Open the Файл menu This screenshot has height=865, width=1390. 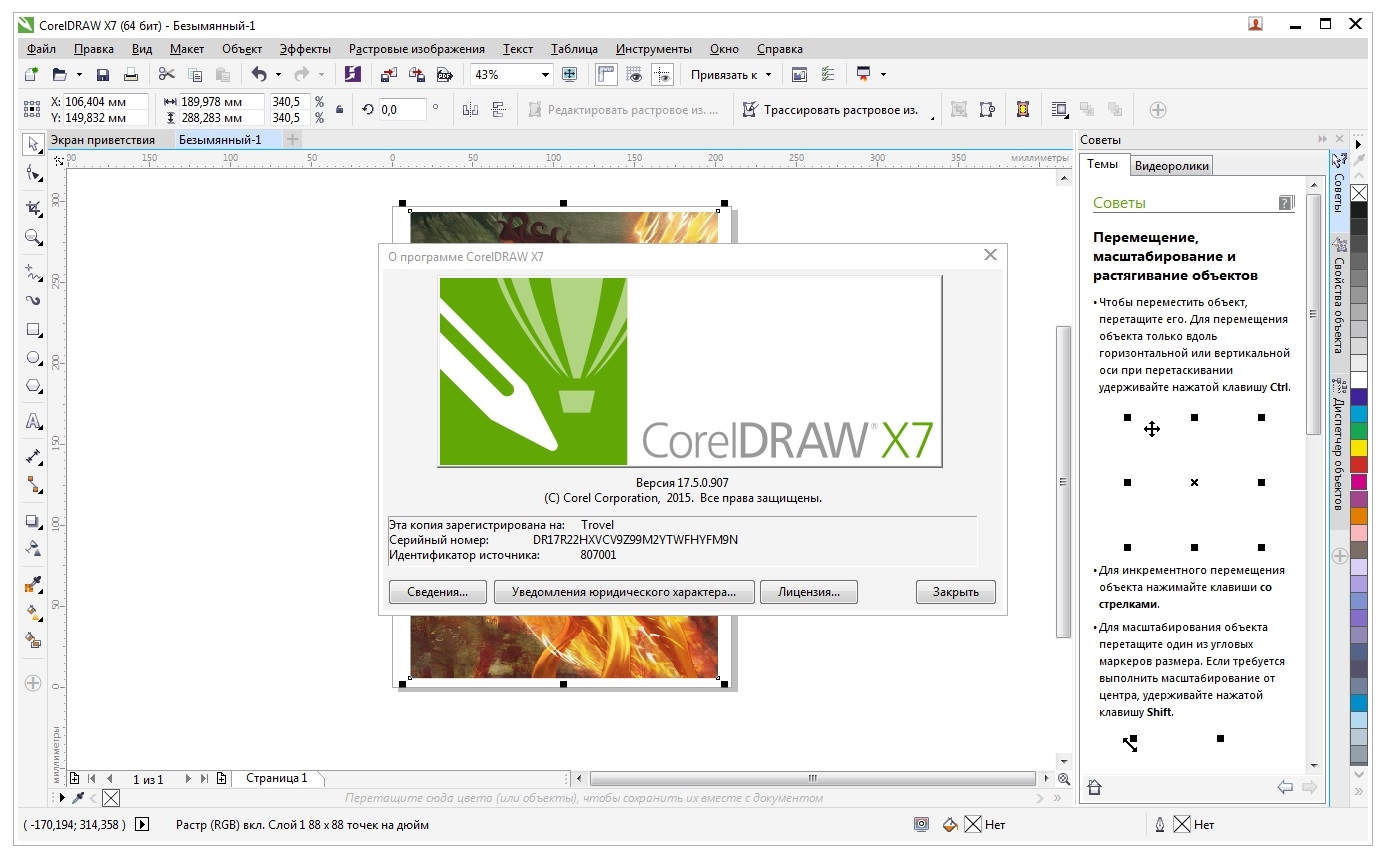pos(42,48)
